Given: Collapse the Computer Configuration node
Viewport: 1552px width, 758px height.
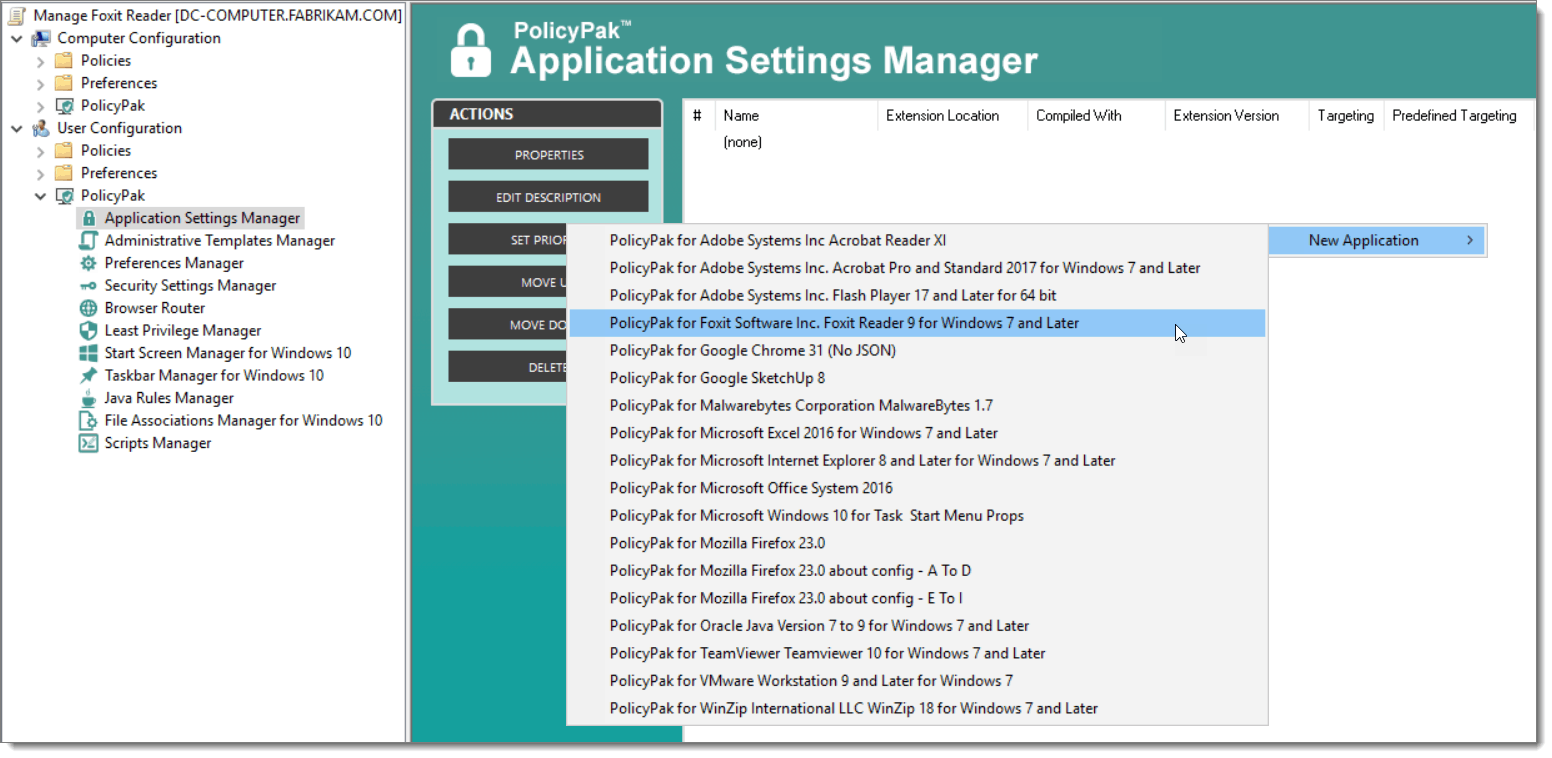Looking at the screenshot, I should [x=17, y=38].
